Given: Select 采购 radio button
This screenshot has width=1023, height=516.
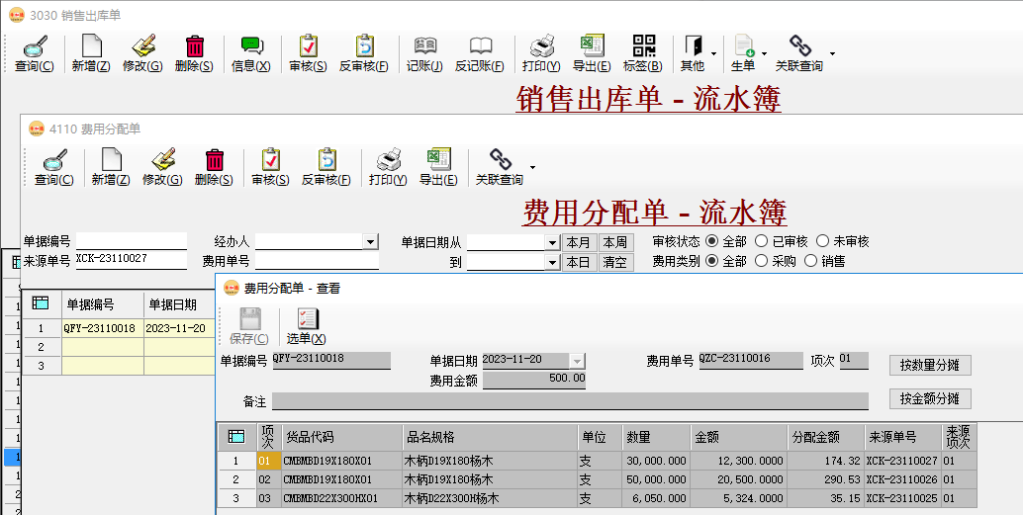Looking at the screenshot, I should point(761,262).
